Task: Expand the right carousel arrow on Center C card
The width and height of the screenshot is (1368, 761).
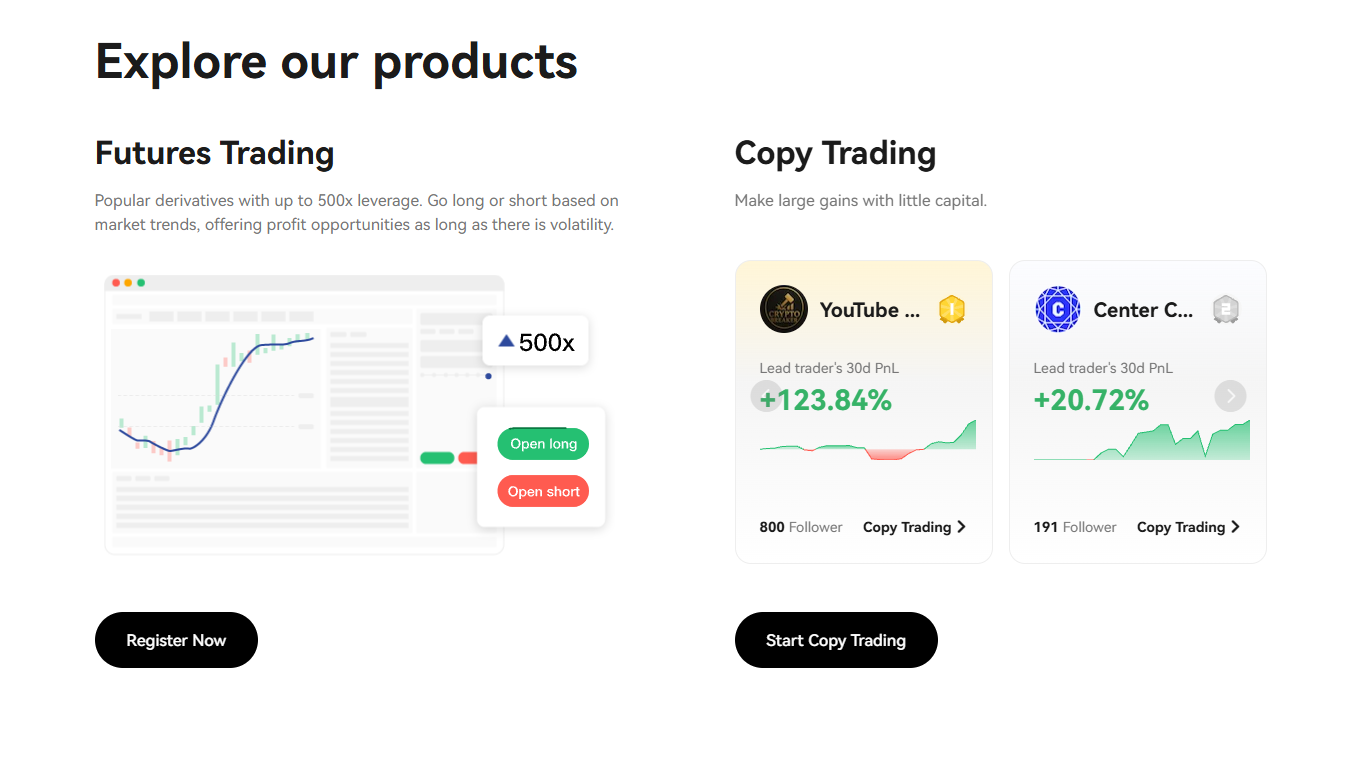Action: [1230, 396]
